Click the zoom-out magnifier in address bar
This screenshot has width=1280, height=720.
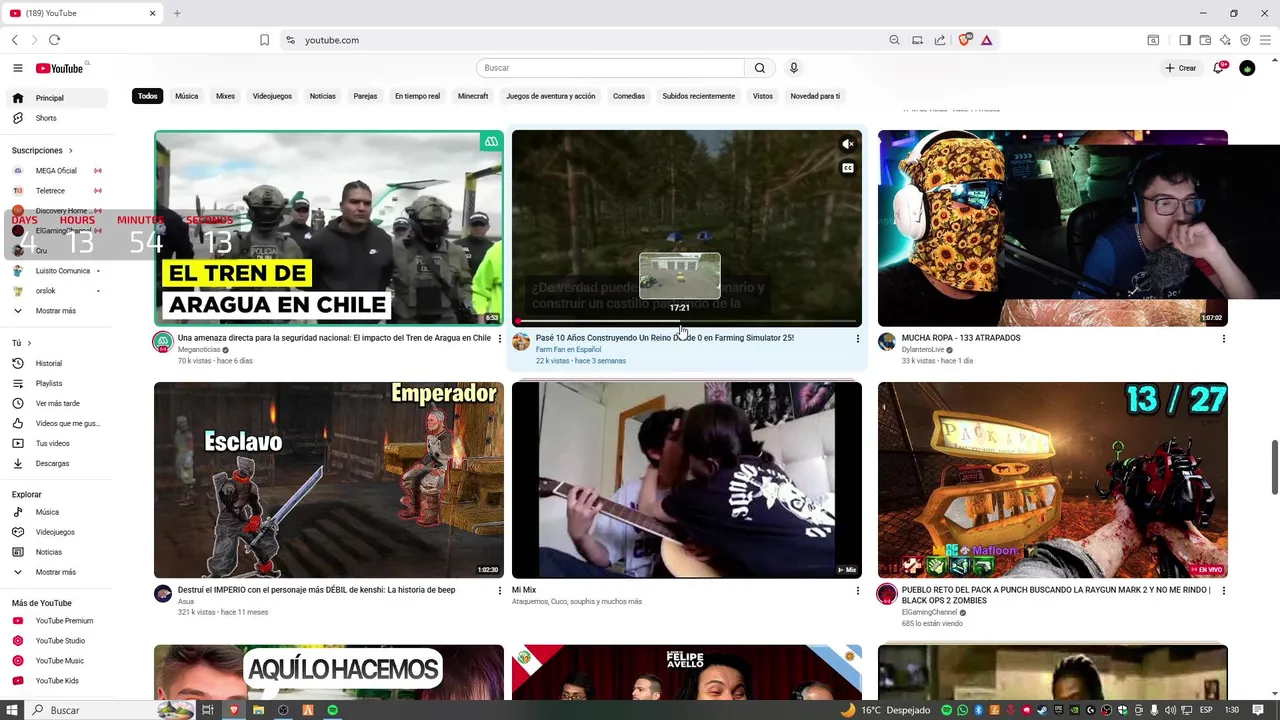tap(894, 40)
